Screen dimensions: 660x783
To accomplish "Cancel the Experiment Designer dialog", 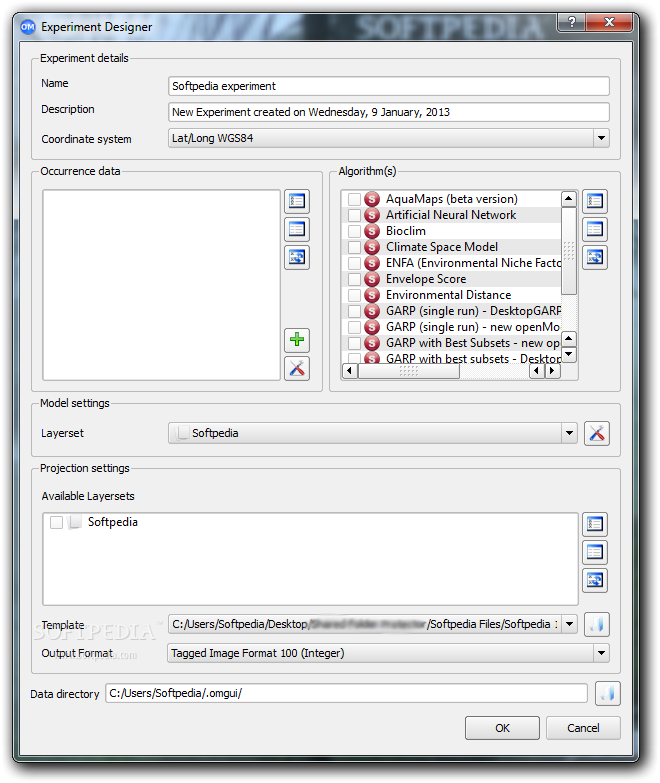I will (583, 728).
